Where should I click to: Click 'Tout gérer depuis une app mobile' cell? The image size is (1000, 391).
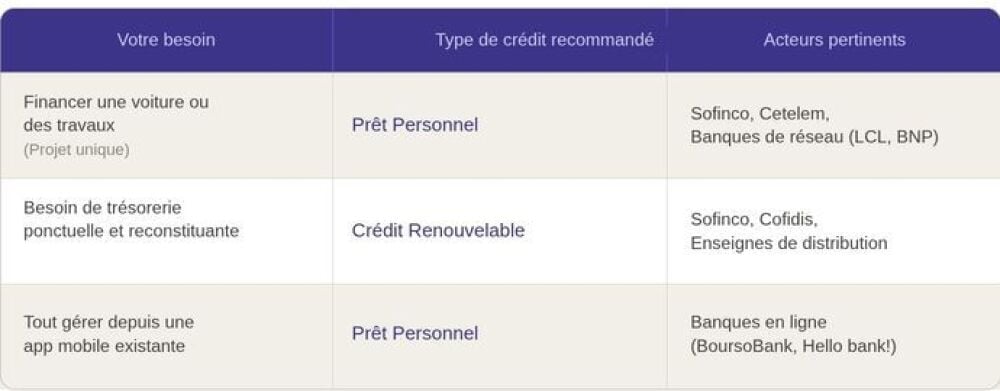[108, 334]
